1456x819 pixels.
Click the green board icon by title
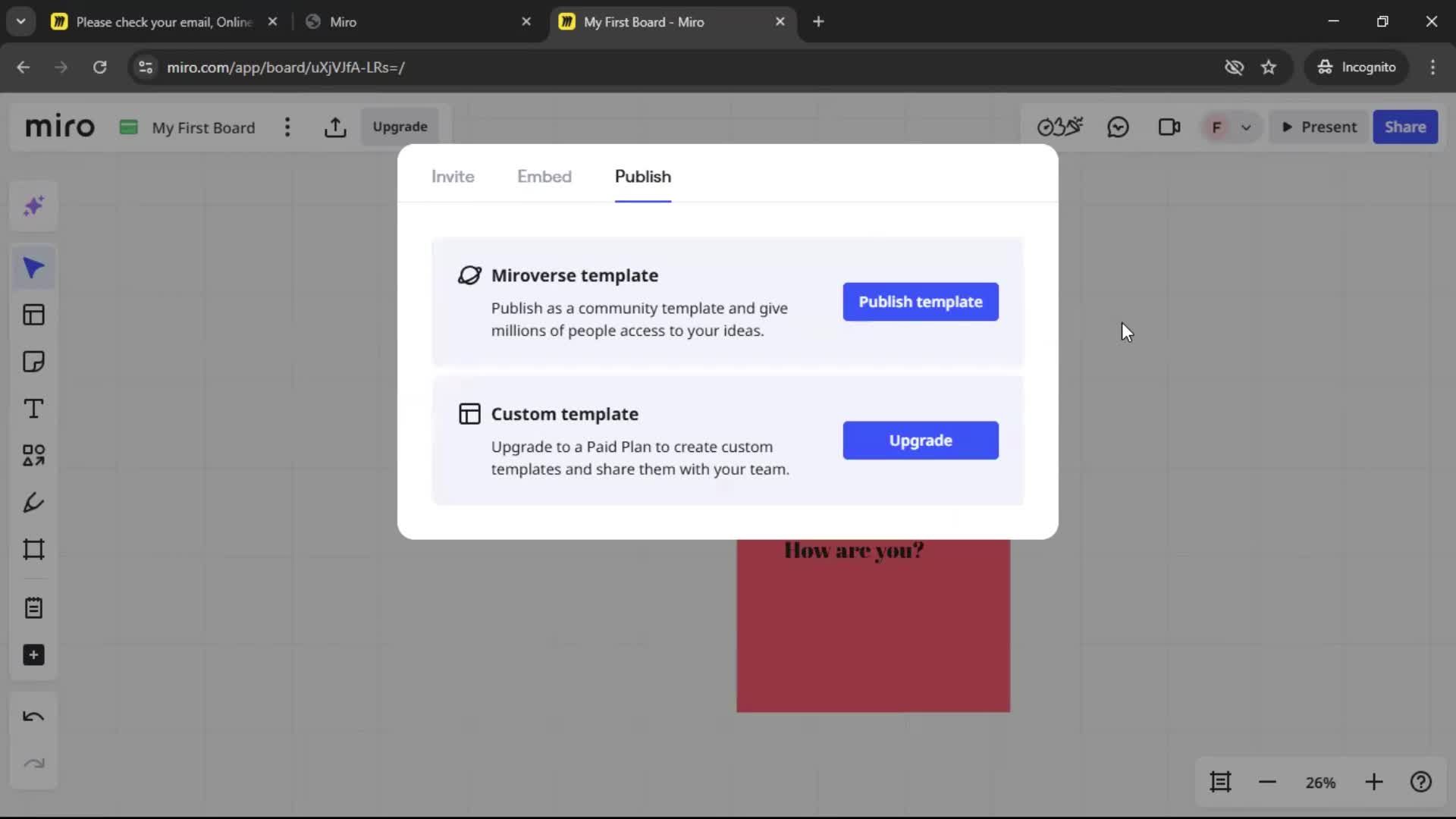[x=129, y=127]
